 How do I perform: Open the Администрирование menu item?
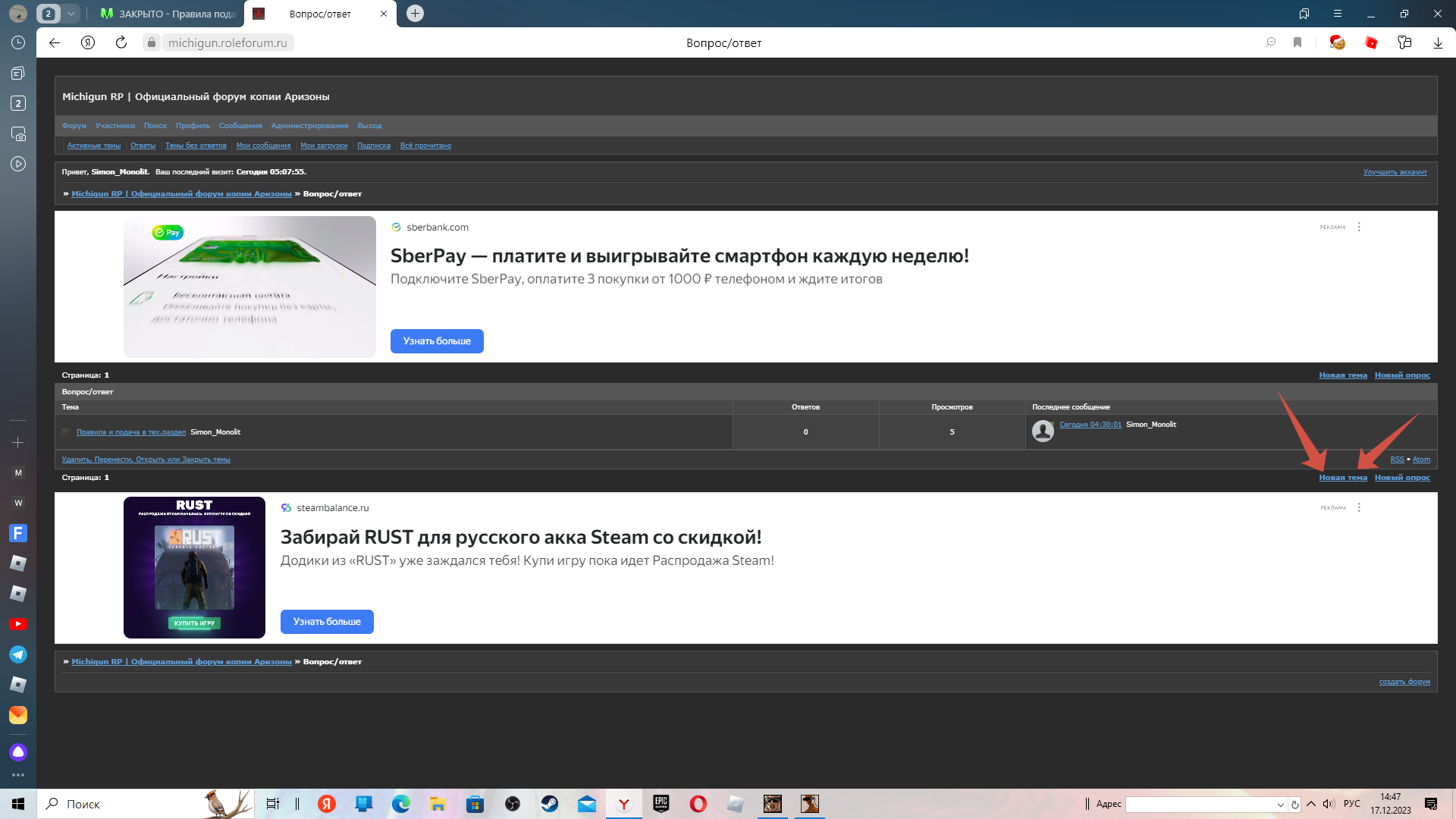click(x=310, y=126)
